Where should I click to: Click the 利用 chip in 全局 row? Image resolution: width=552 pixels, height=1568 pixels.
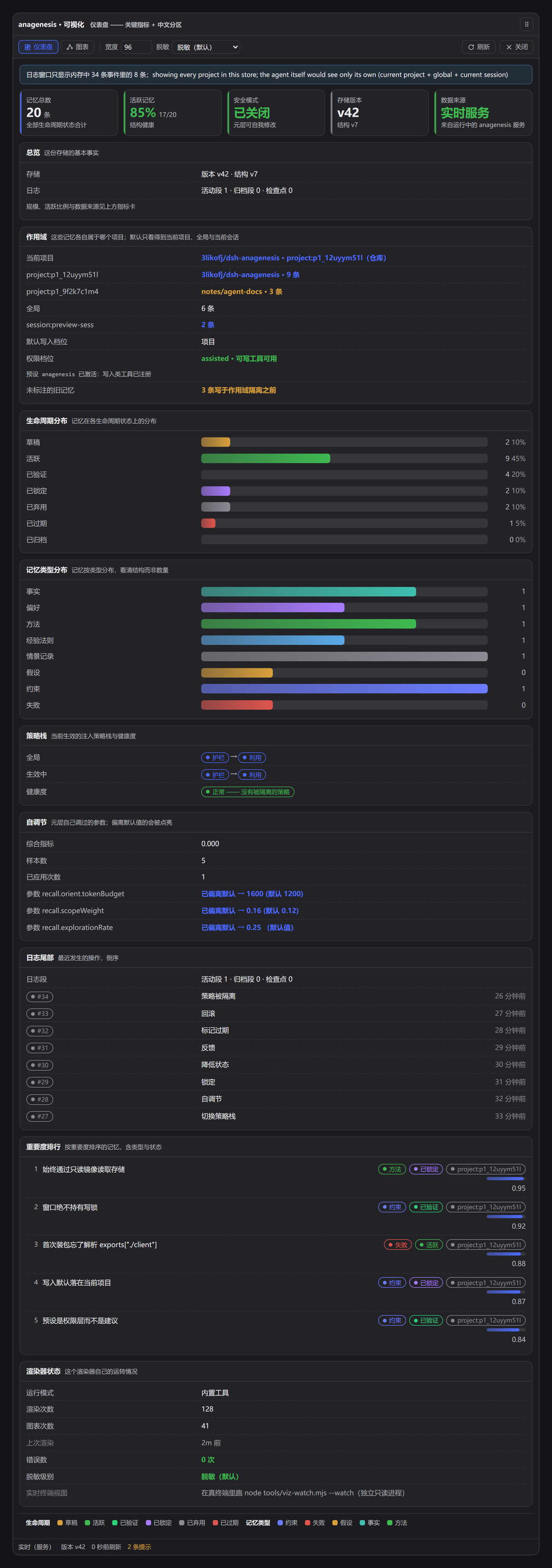[x=252, y=757]
